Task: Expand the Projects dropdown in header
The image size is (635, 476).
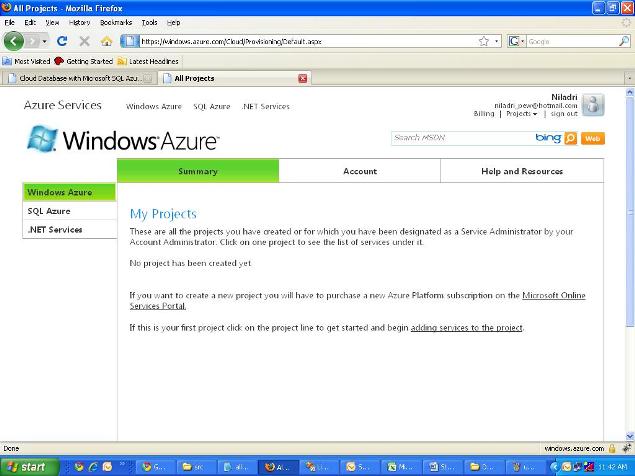Action: [x=522, y=114]
